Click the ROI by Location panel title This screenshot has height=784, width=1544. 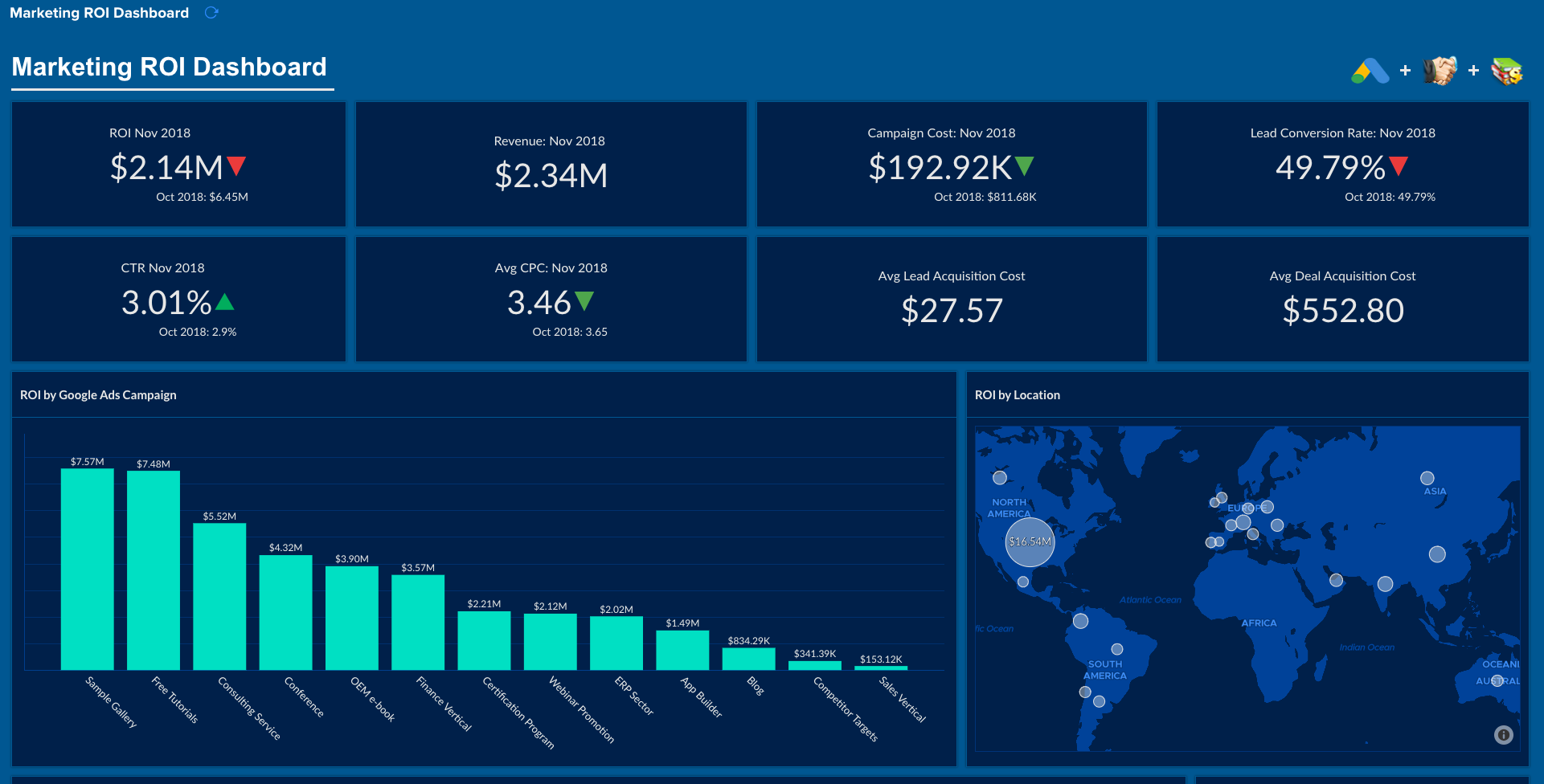(x=1017, y=395)
